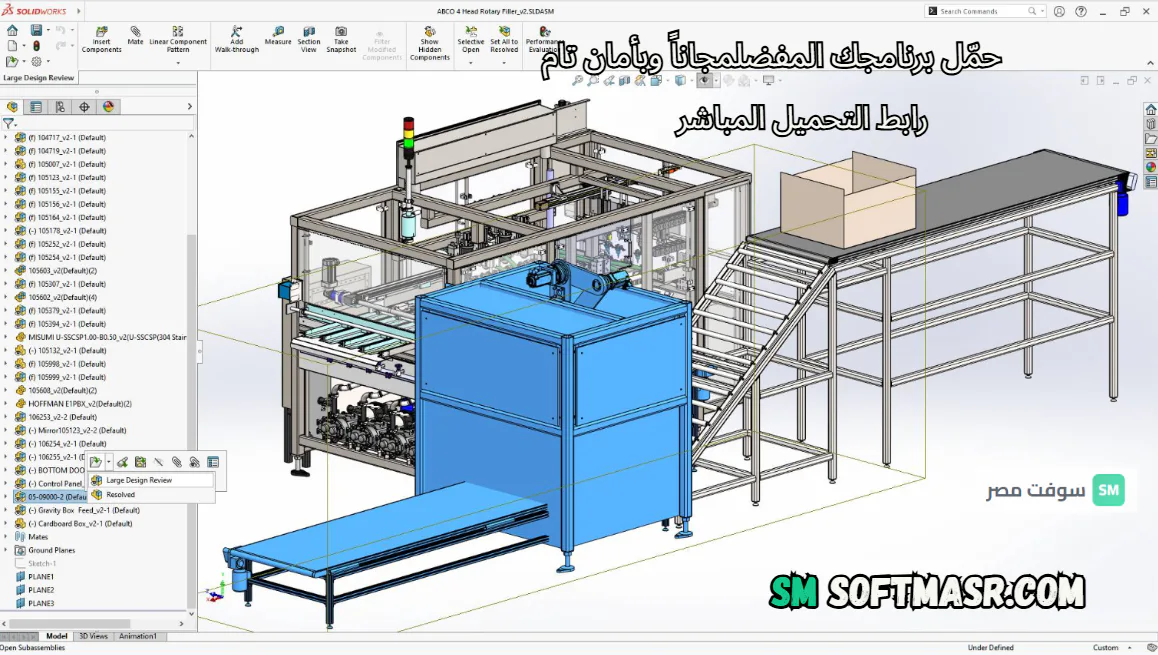Open the dropdown arrow beside Open Subassembly icon
Viewport: 1158px width, 655px height.
coord(109,462)
